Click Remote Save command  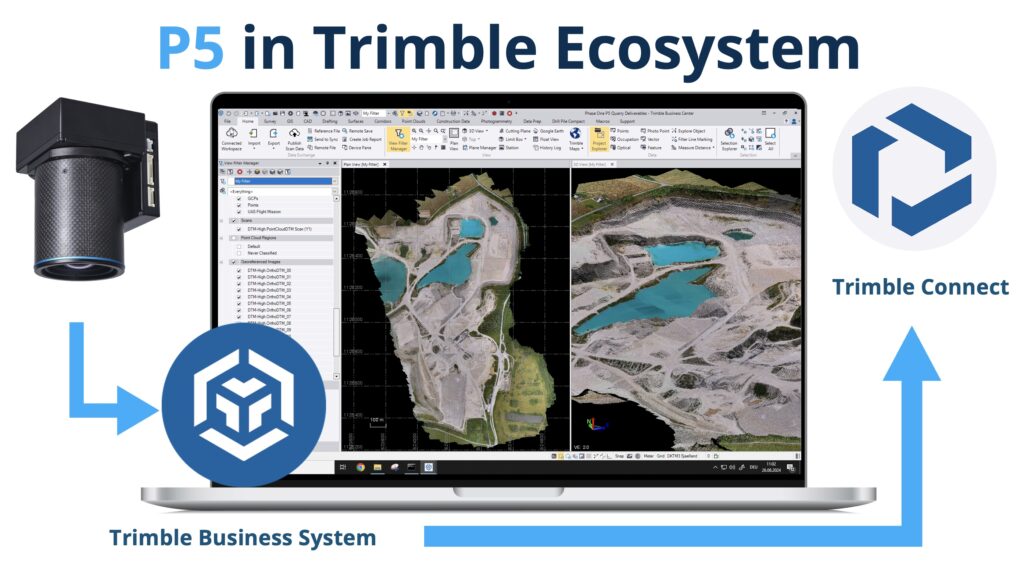(x=358, y=131)
